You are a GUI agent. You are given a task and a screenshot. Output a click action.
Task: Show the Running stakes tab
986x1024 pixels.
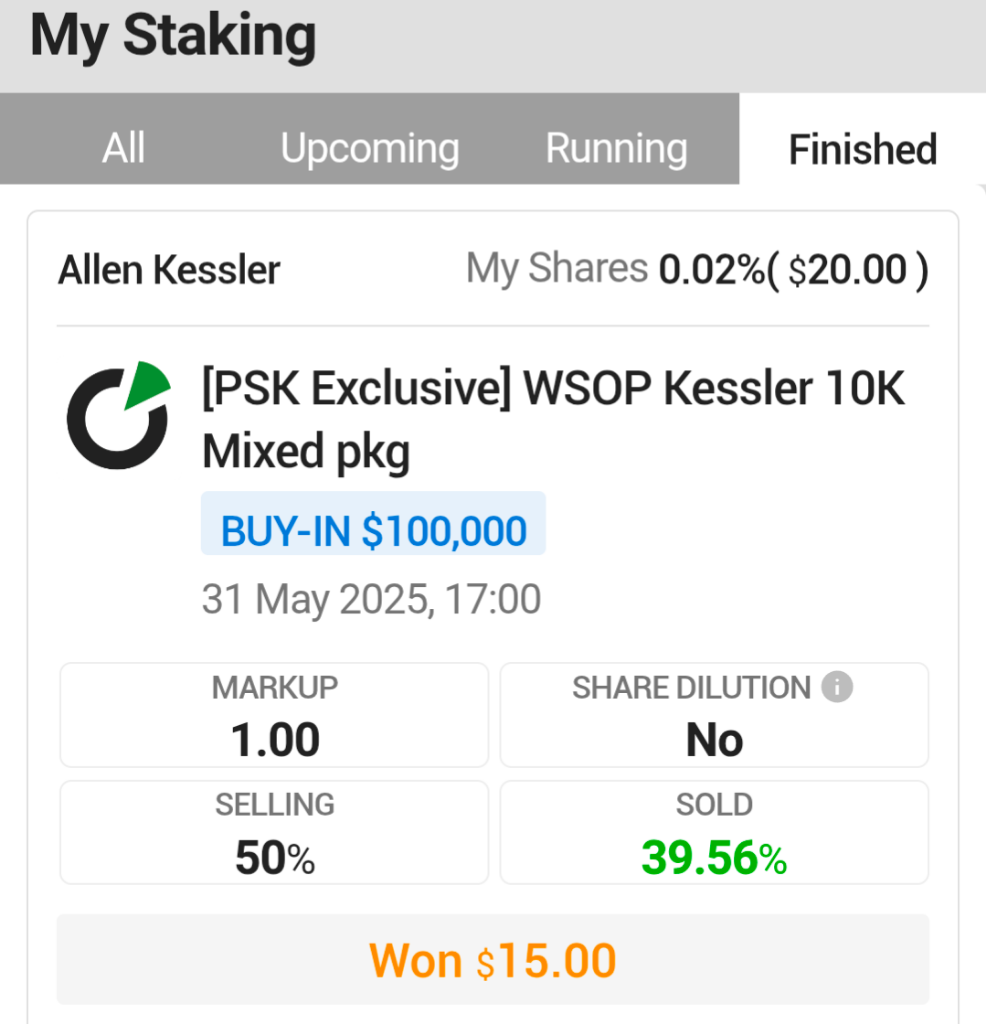point(616,148)
